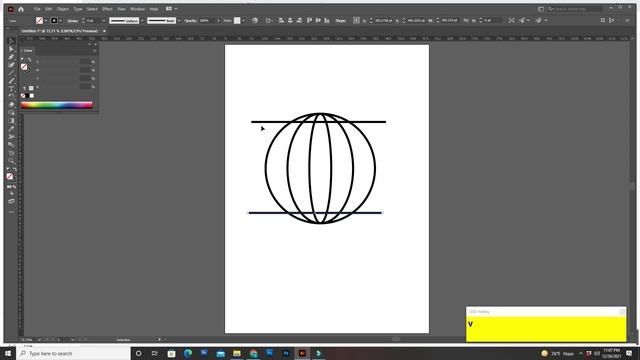This screenshot has width=640, height=360.
Task: Select the Curvature tool
Action: (11, 65)
